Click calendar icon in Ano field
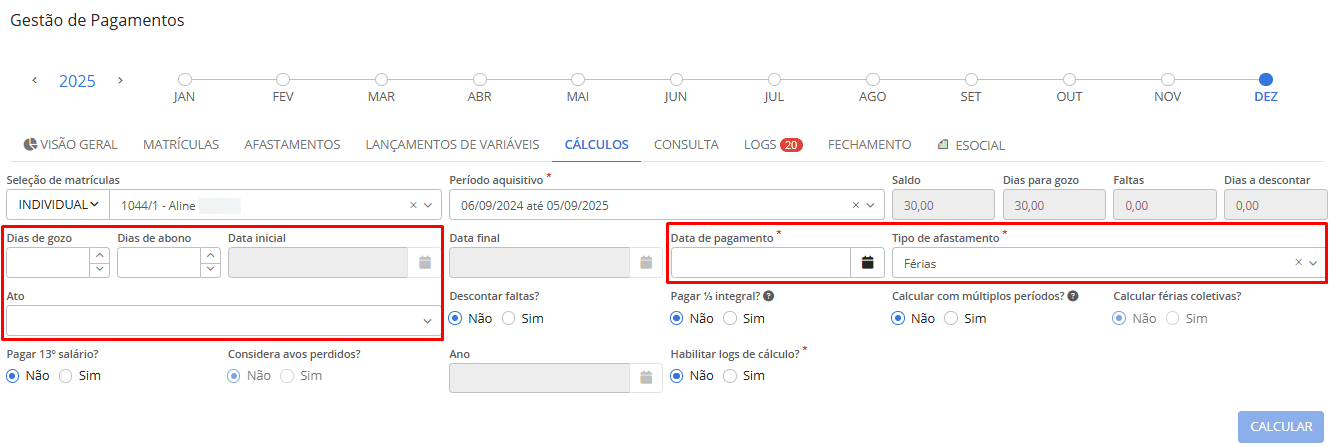 (646, 377)
